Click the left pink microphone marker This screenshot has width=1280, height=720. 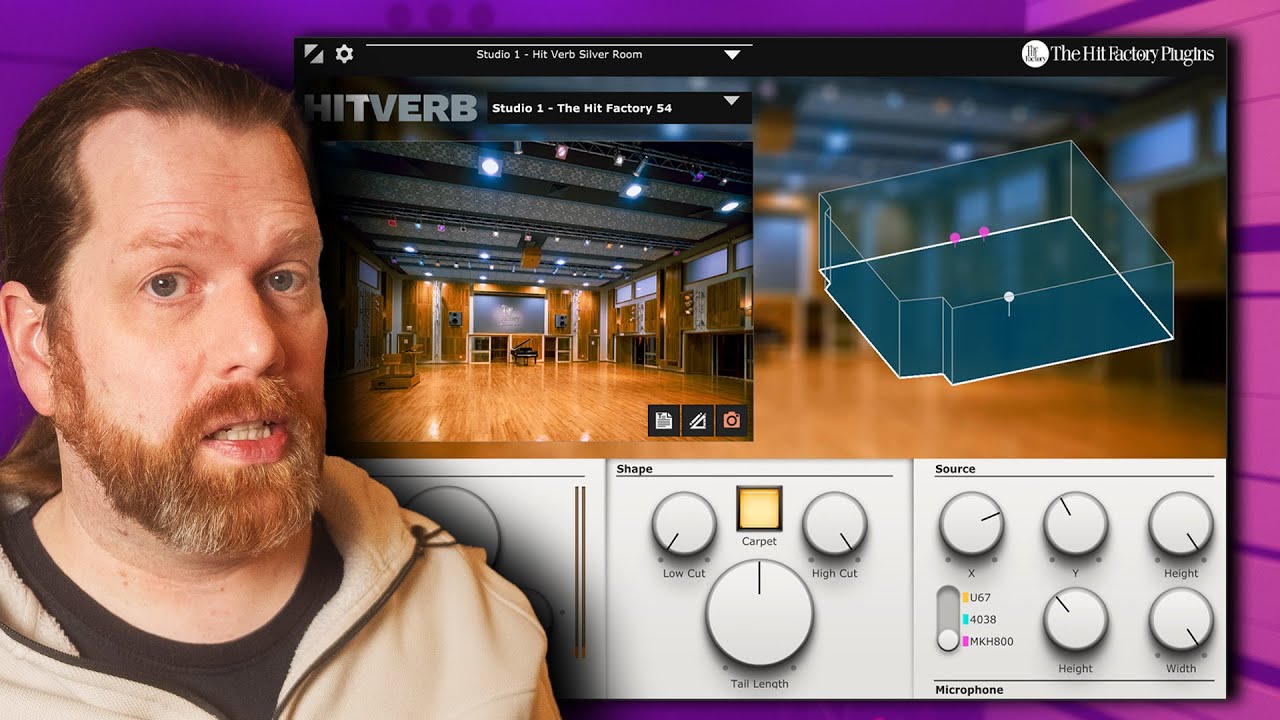955,237
